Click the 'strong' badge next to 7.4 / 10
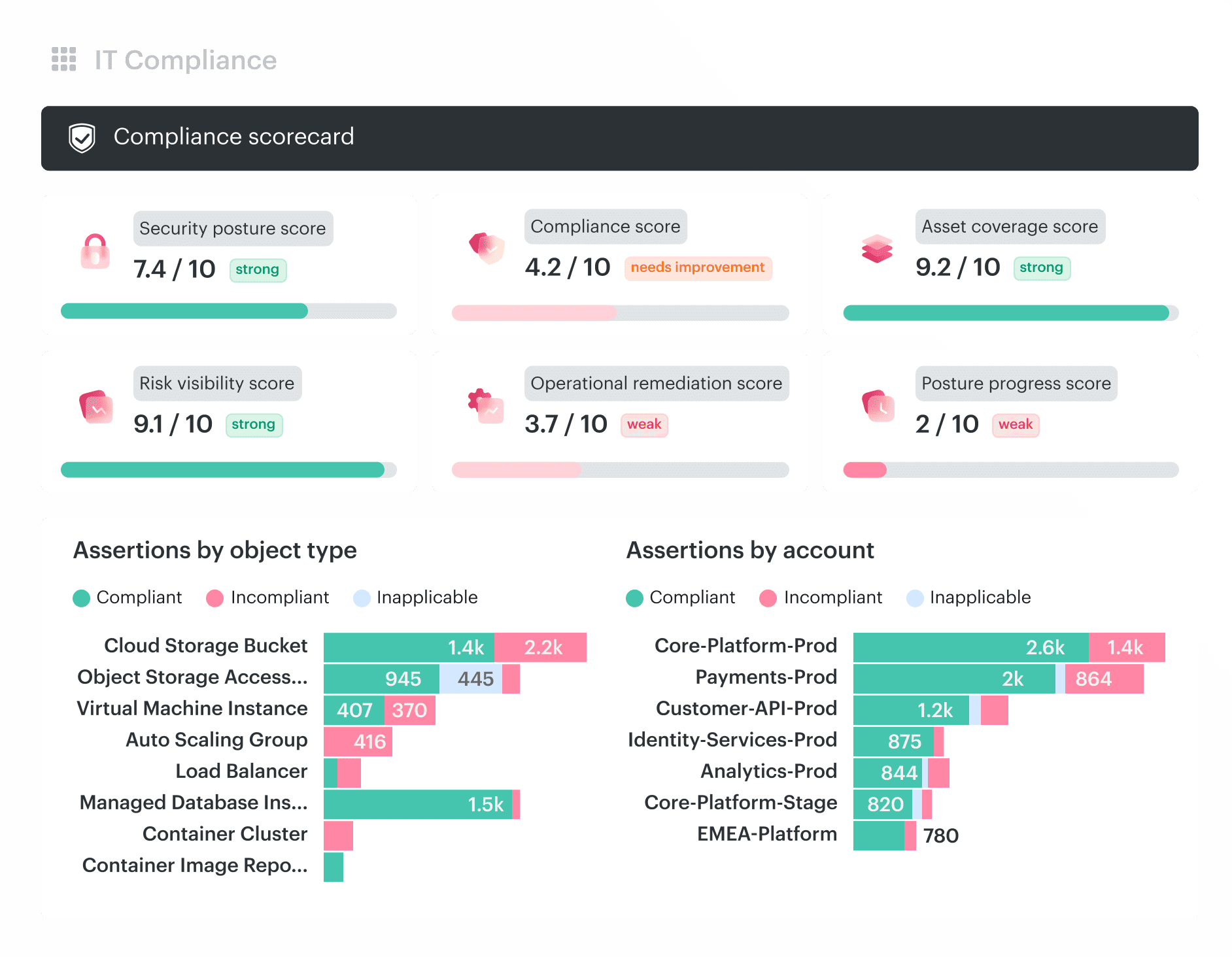1232x957 pixels. tap(258, 270)
